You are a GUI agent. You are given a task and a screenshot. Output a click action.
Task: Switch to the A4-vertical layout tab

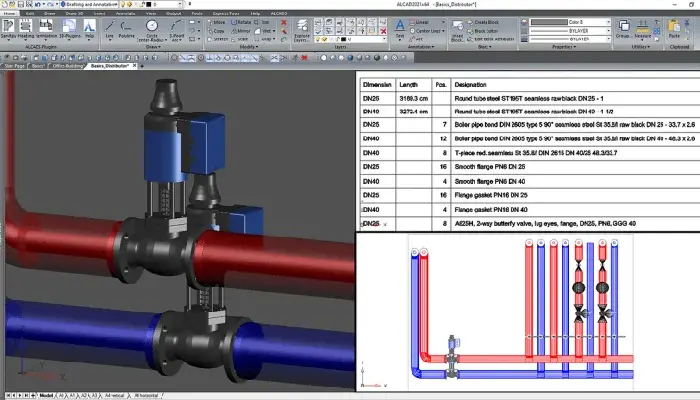click(112, 395)
